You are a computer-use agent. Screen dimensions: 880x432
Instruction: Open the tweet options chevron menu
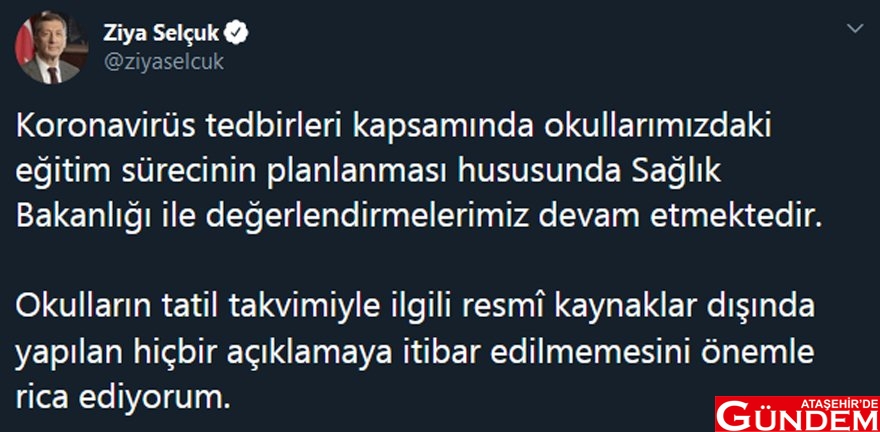click(x=854, y=29)
